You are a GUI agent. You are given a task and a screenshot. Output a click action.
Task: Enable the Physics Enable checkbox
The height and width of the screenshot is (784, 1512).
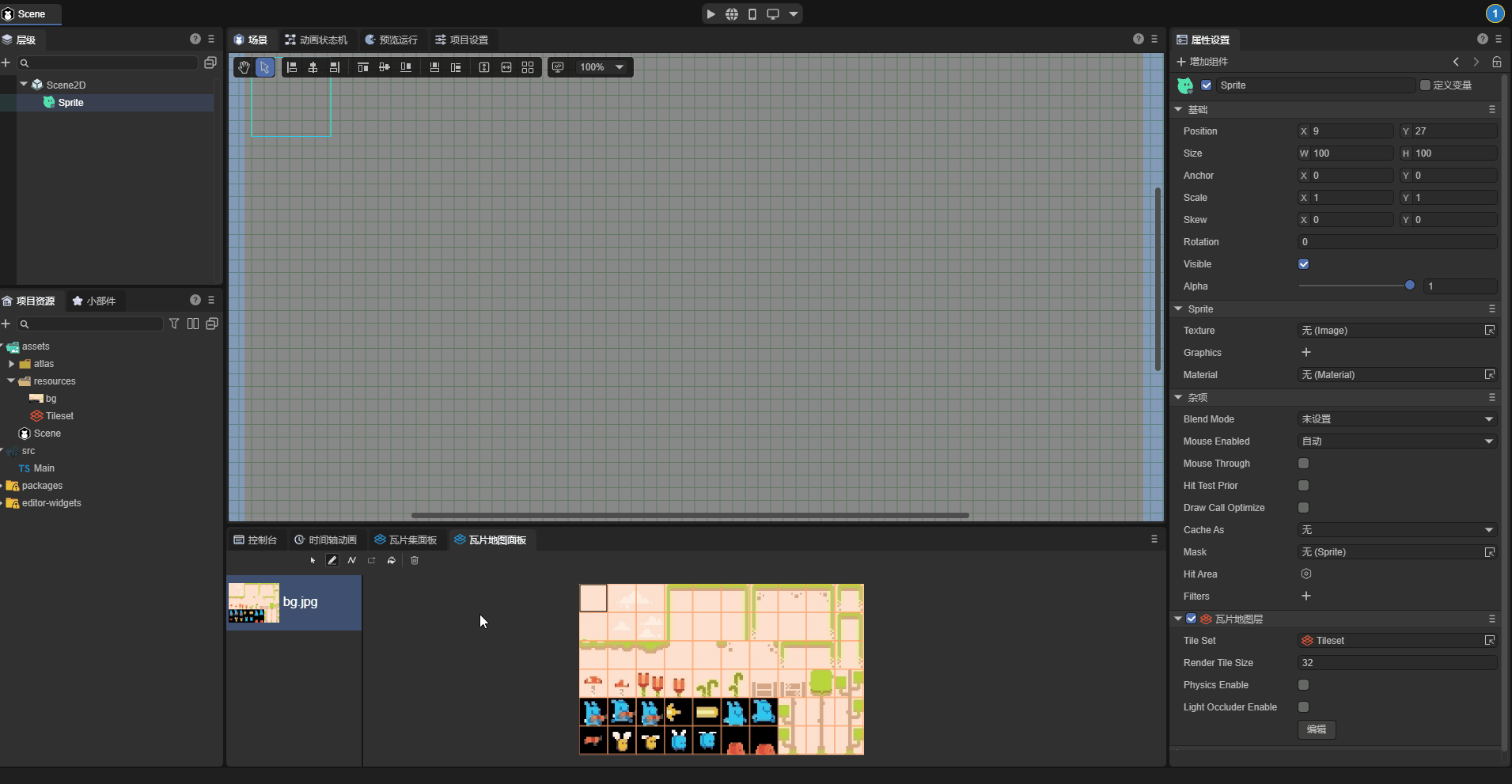coord(1304,685)
